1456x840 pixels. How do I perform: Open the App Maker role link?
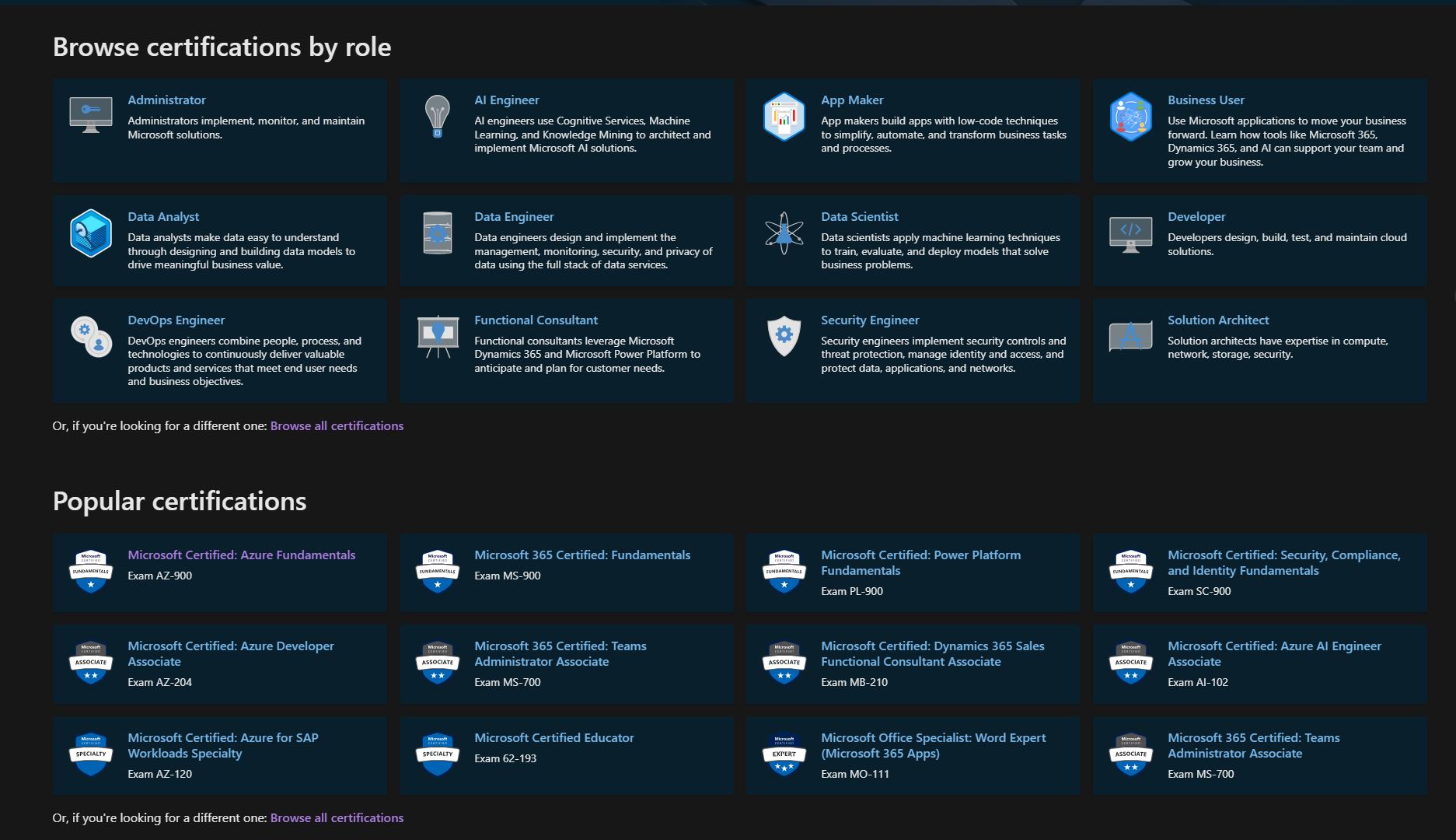coord(852,100)
